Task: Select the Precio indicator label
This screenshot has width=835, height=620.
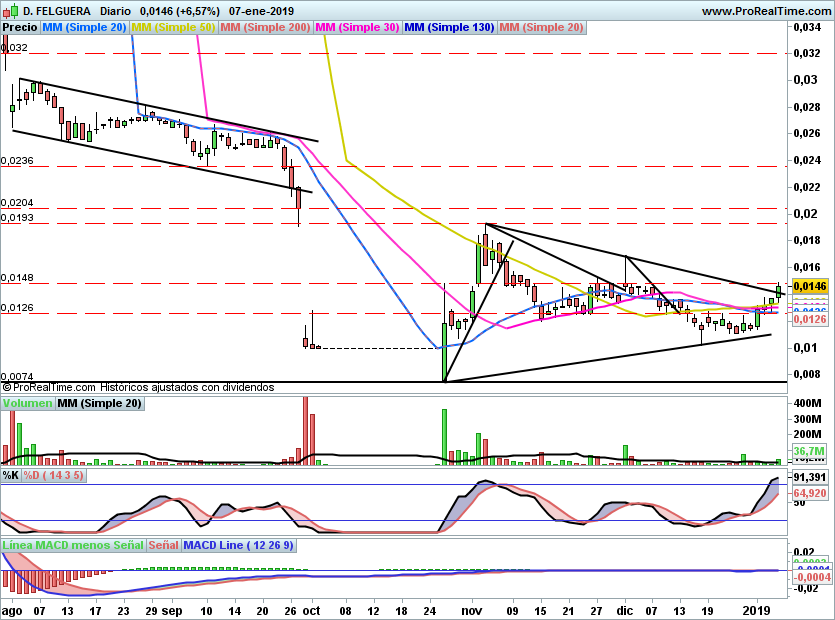Action: click(20, 27)
